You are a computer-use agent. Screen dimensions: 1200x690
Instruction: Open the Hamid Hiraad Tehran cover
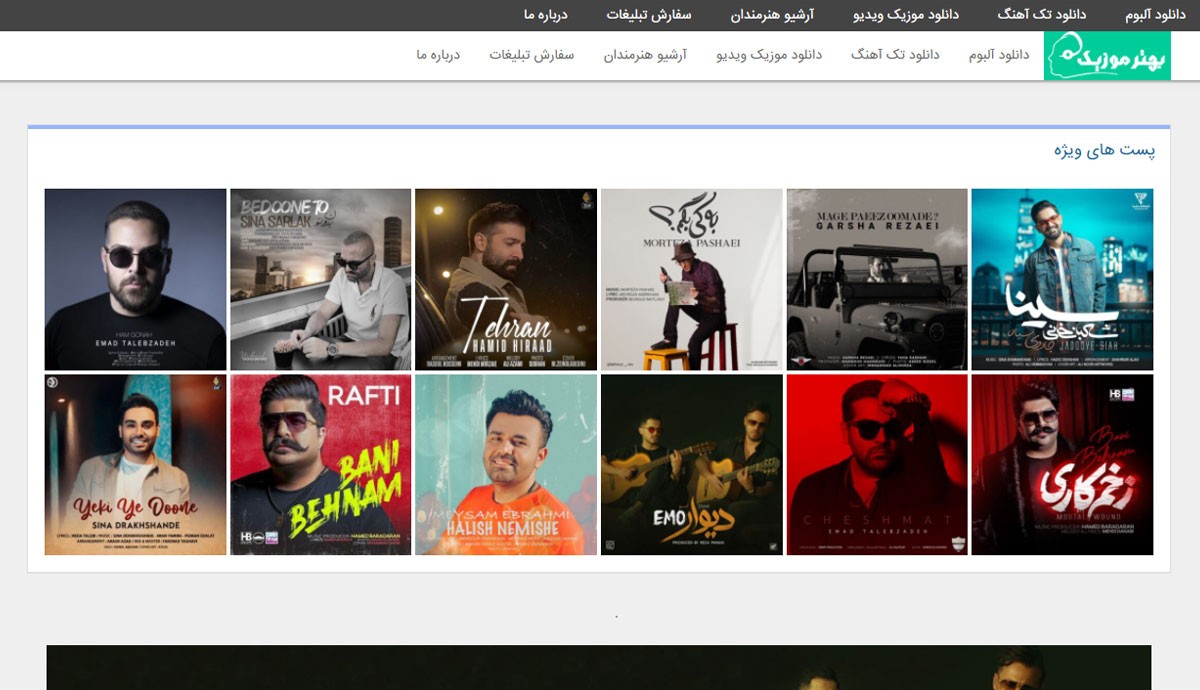click(506, 279)
